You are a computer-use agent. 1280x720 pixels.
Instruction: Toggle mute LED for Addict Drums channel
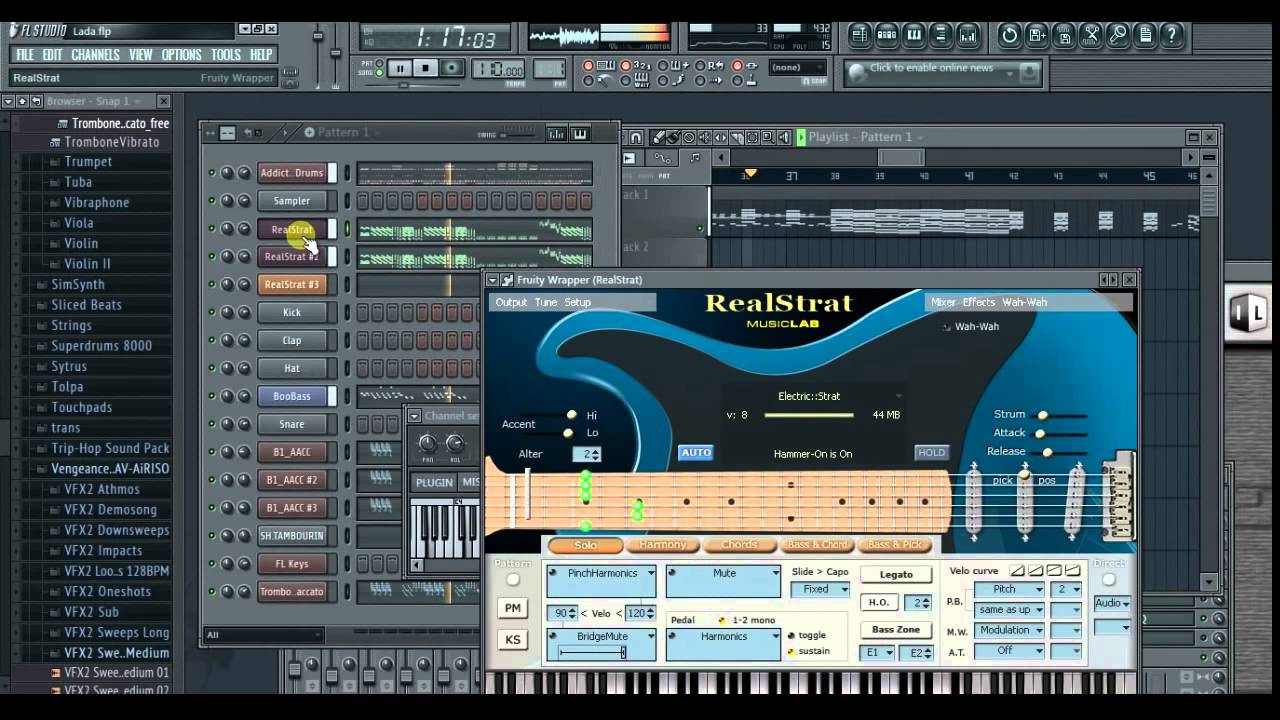click(211, 173)
